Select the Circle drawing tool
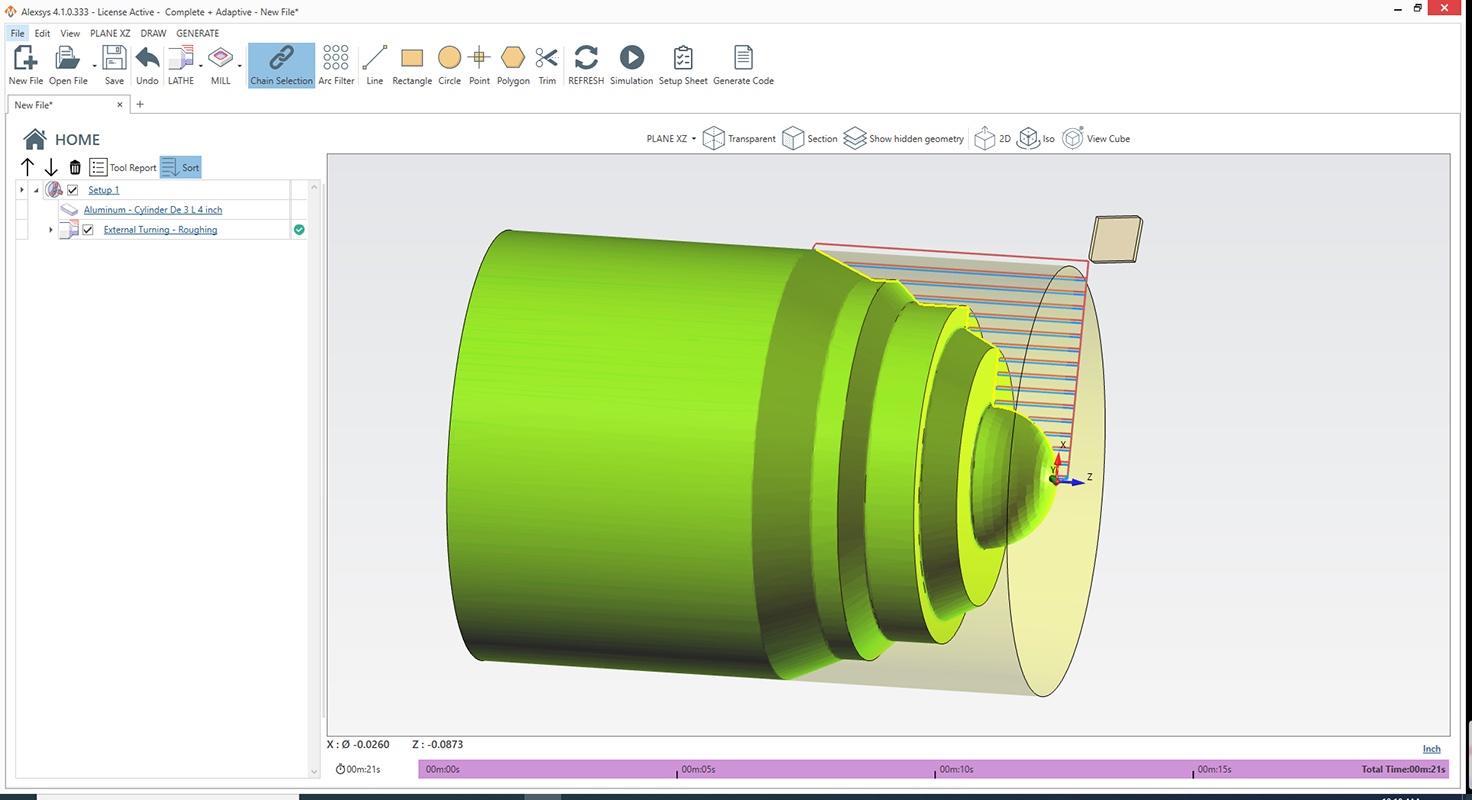The height and width of the screenshot is (800, 1472). (x=449, y=58)
